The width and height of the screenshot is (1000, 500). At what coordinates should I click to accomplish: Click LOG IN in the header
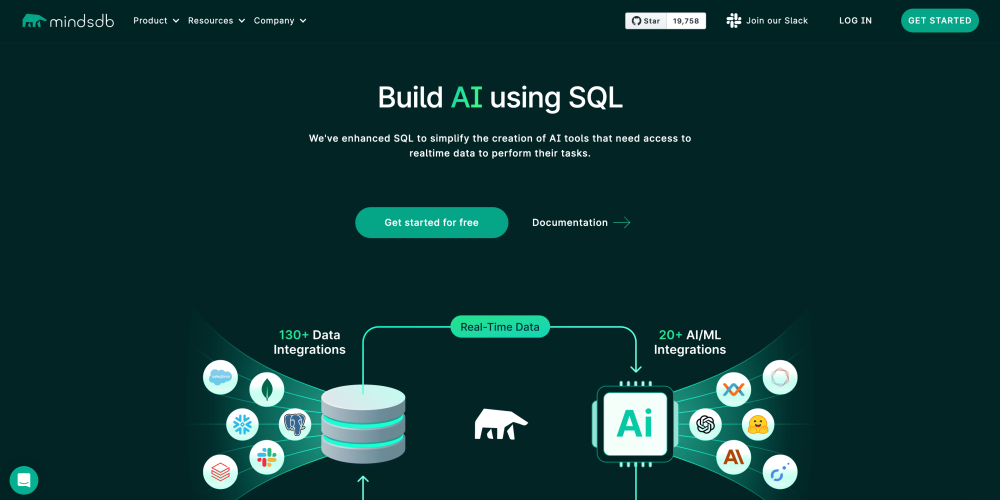[x=855, y=20]
